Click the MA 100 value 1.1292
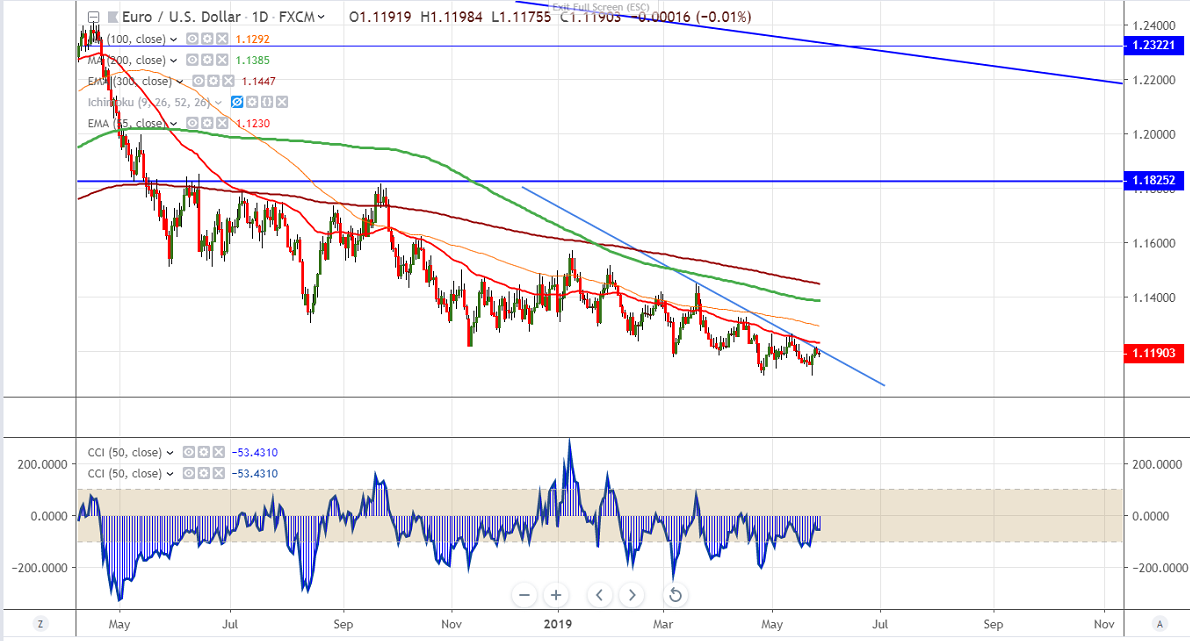The image size is (1190, 641). coord(252,39)
